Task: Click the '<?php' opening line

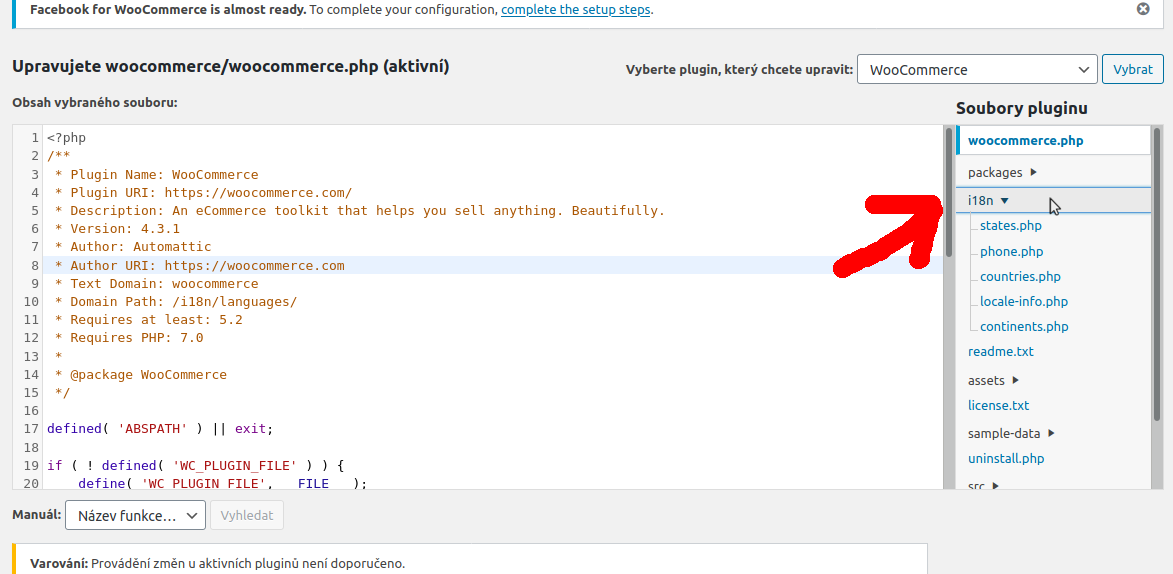Action: [67, 138]
